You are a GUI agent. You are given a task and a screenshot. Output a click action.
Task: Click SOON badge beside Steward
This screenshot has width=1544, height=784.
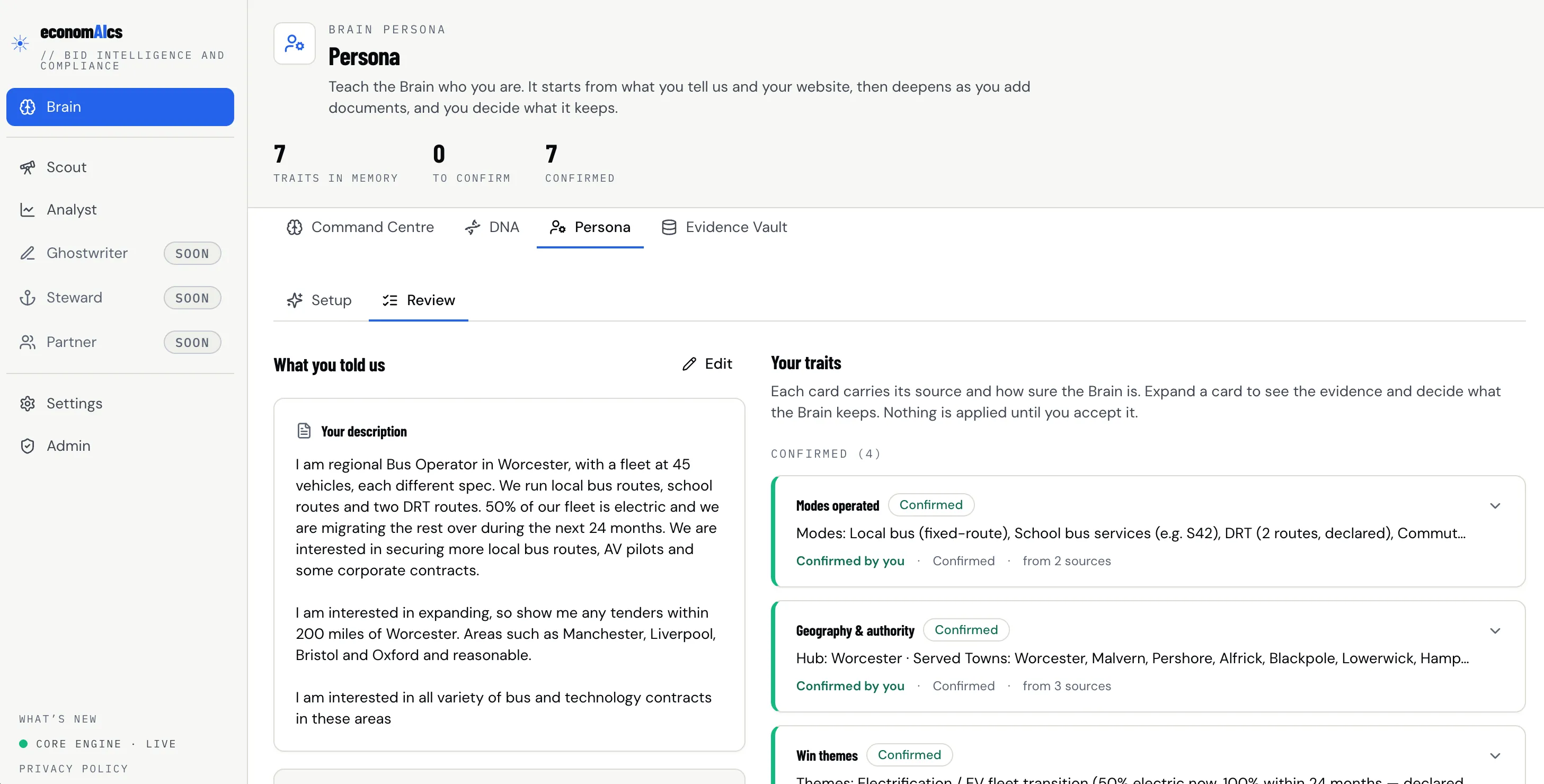coord(192,298)
